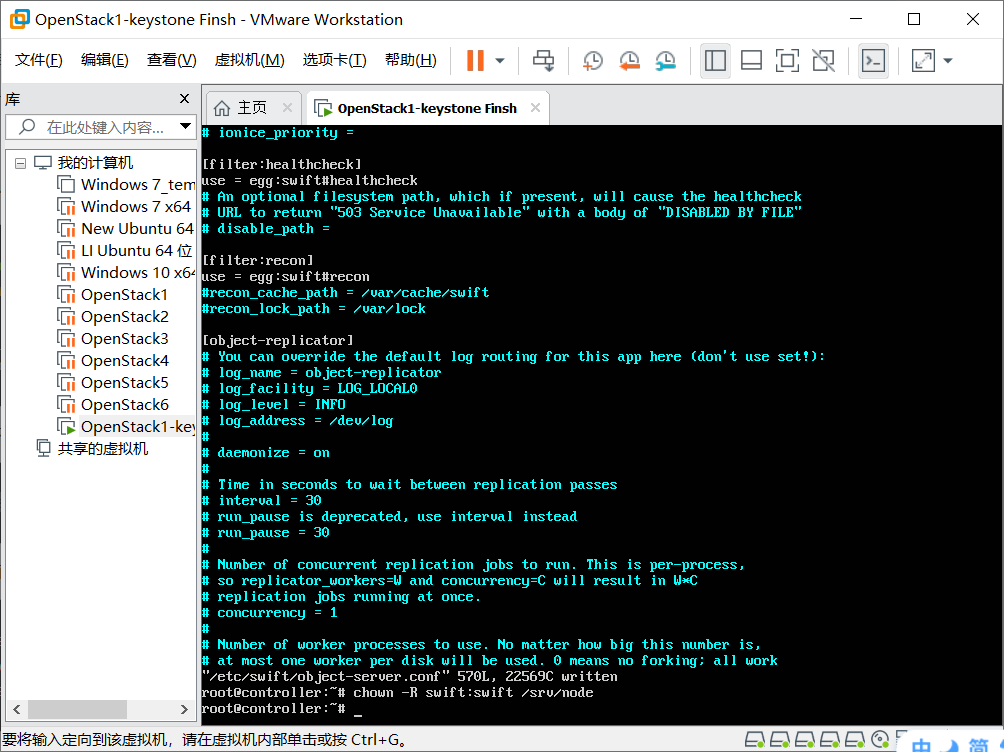
Task: Send Ctrl+Alt+Del to the virtual machine
Action: pos(544,61)
